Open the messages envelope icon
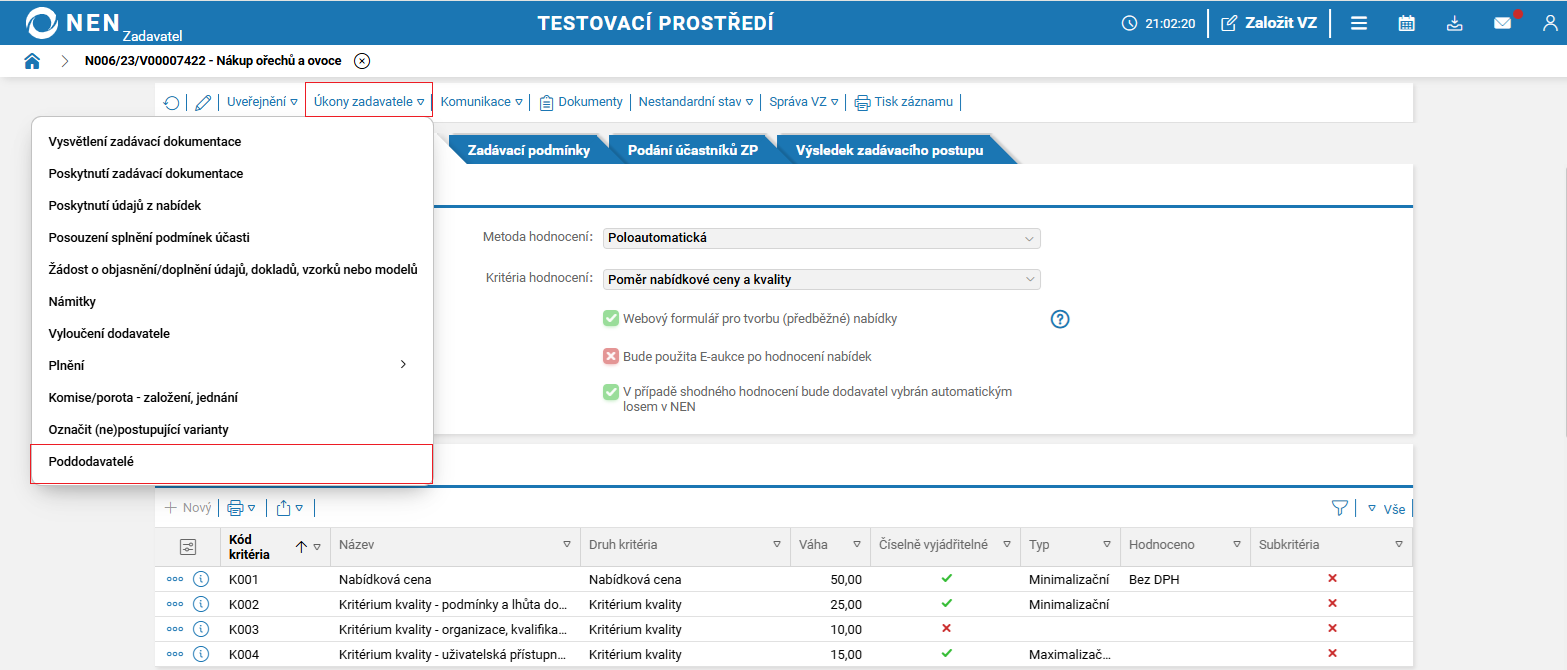Image resolution: width=1567 pixels, height=670 pixels. 1503,23
